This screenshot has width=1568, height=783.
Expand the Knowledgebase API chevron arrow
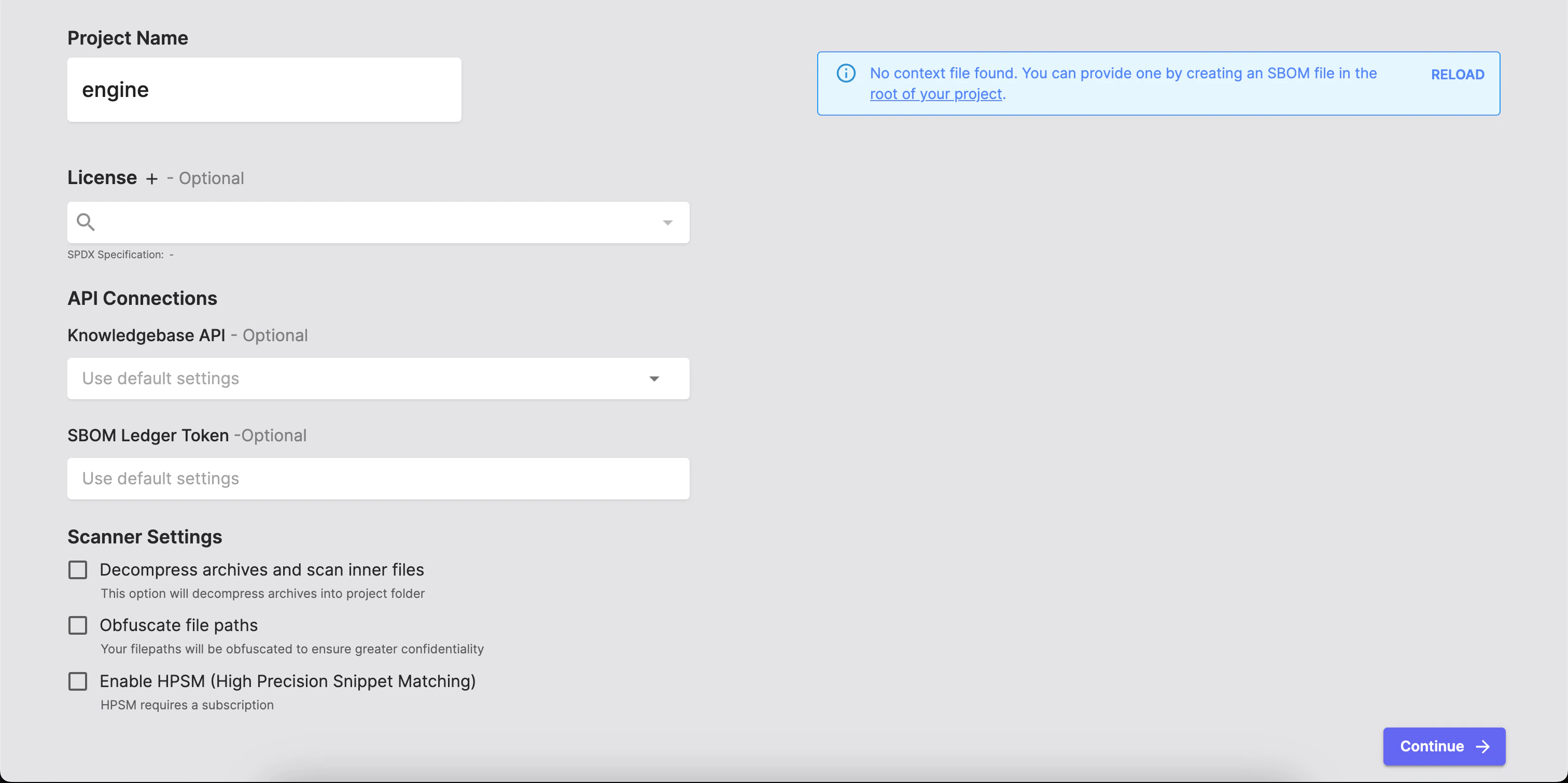point(654,379)
